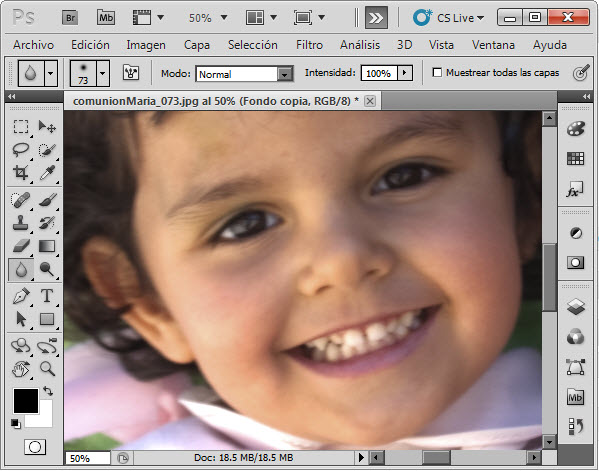Toggle Quick Mask mode button
The width and height of the screenshot is (599, 471).
click(35, 447)
